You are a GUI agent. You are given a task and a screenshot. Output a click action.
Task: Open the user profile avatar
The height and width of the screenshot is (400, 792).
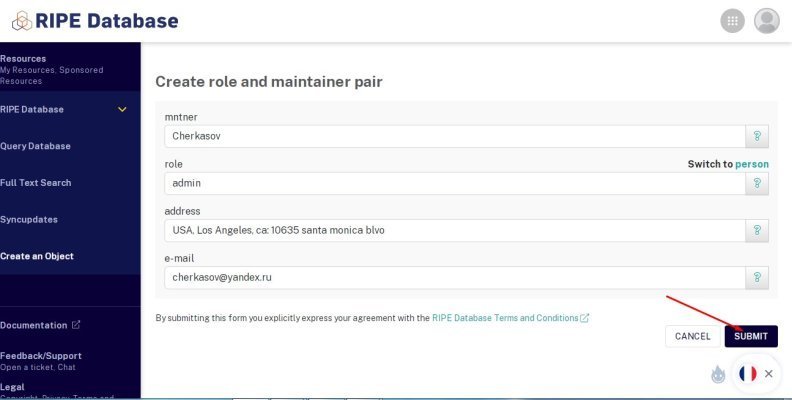[767, 21]
